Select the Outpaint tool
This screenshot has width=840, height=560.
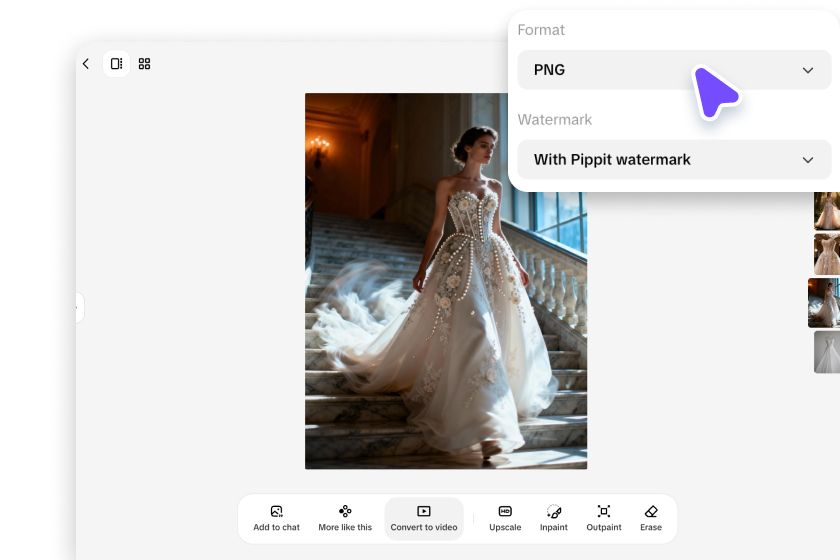pyautogui.click(x=604, y=518)
